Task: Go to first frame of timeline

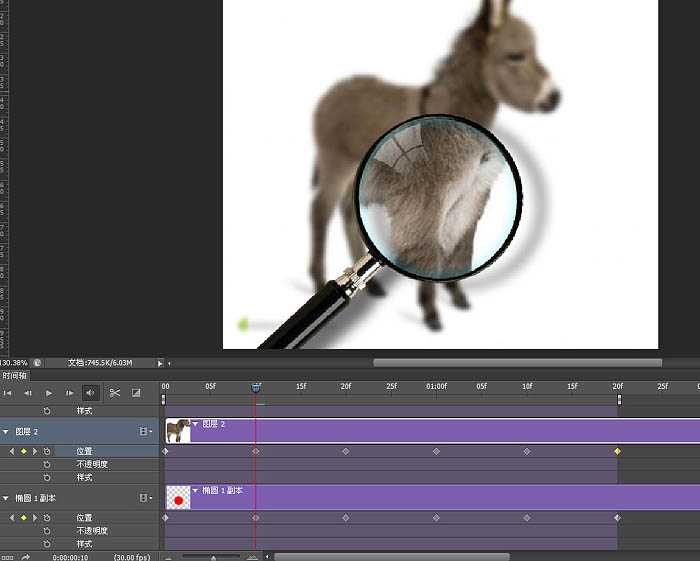Action: coord(8,393)
